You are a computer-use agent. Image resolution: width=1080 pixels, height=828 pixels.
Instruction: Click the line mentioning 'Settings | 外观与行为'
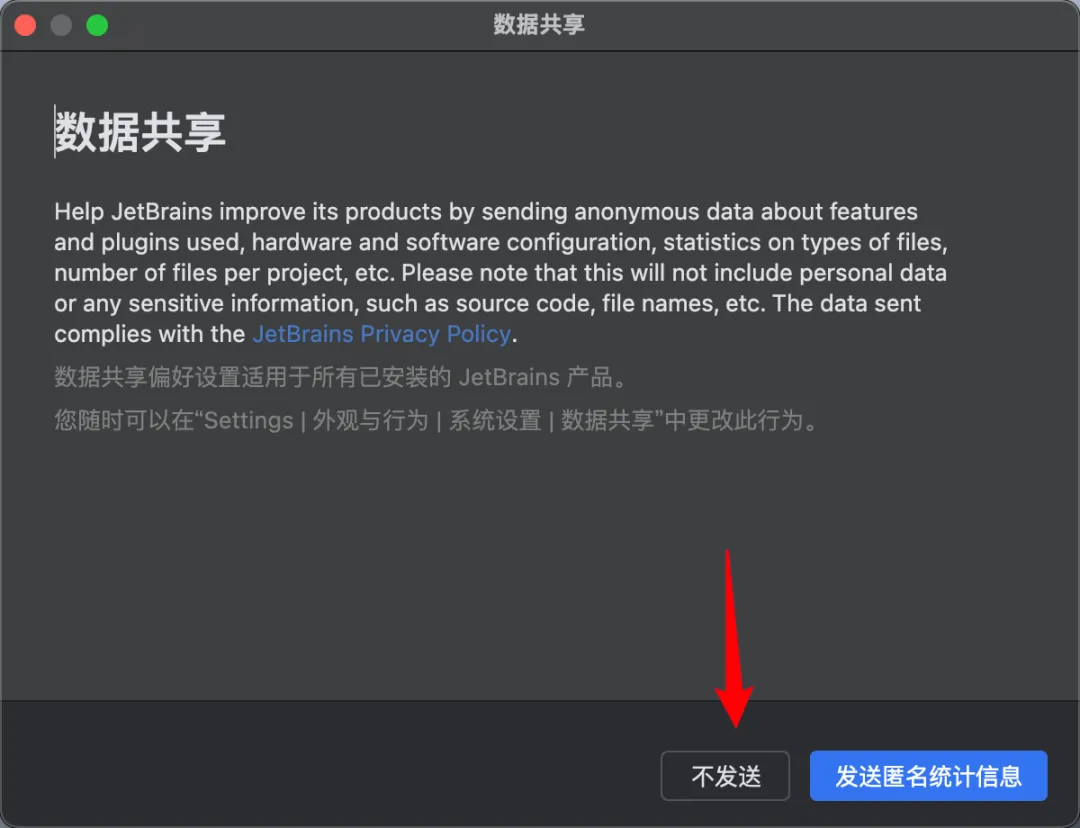(x=437, y=420)
